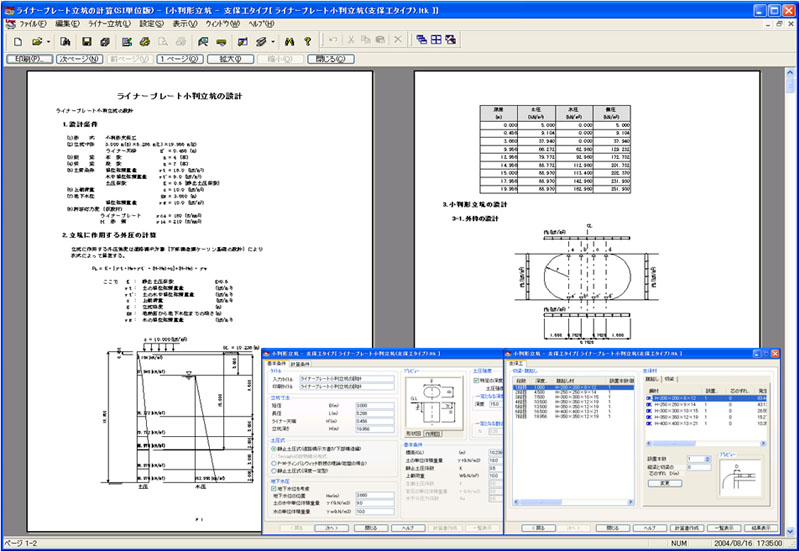Open the ライナー立坑 menu
This screenshot has height=552, width=800.
pos(109,21)
